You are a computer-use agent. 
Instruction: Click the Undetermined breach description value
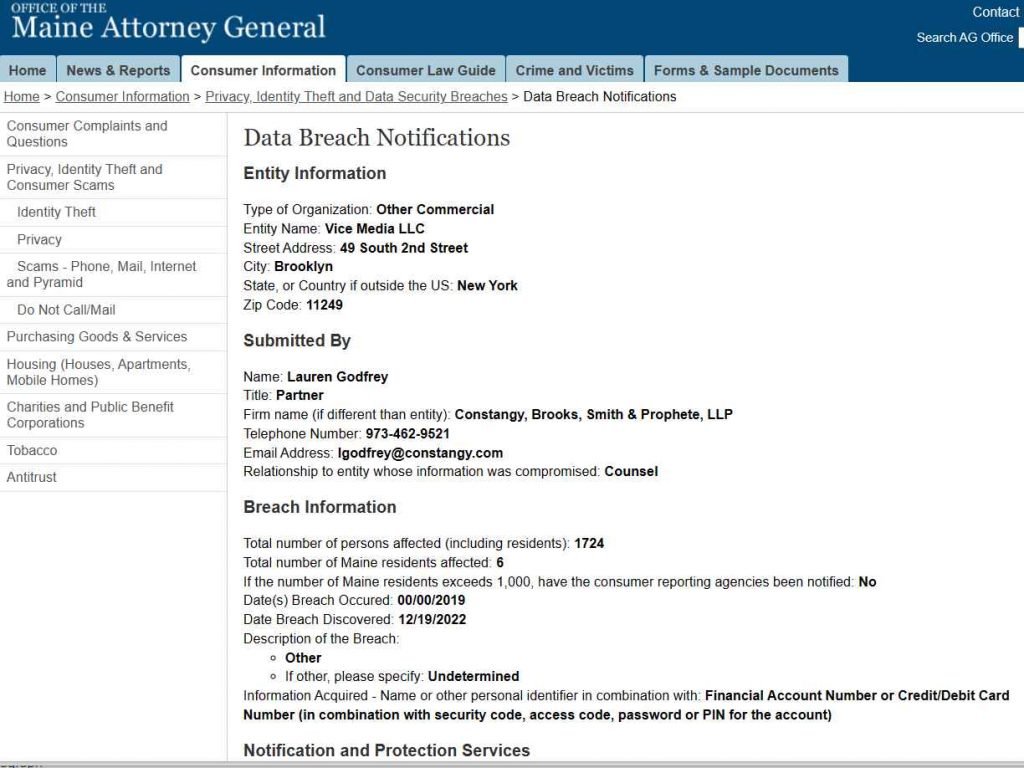(x=473, y=677)
